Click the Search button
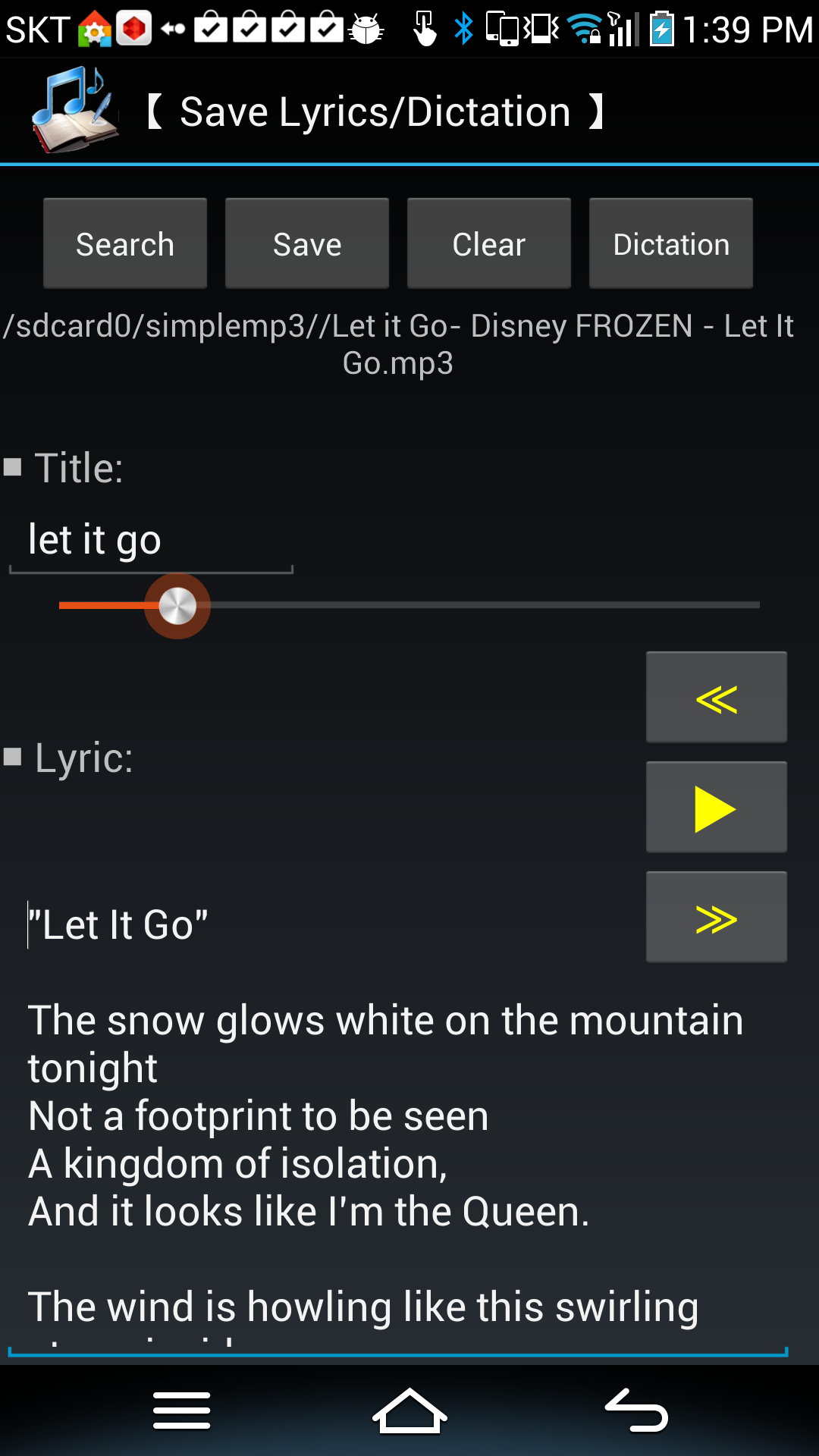 click(125, 244)
